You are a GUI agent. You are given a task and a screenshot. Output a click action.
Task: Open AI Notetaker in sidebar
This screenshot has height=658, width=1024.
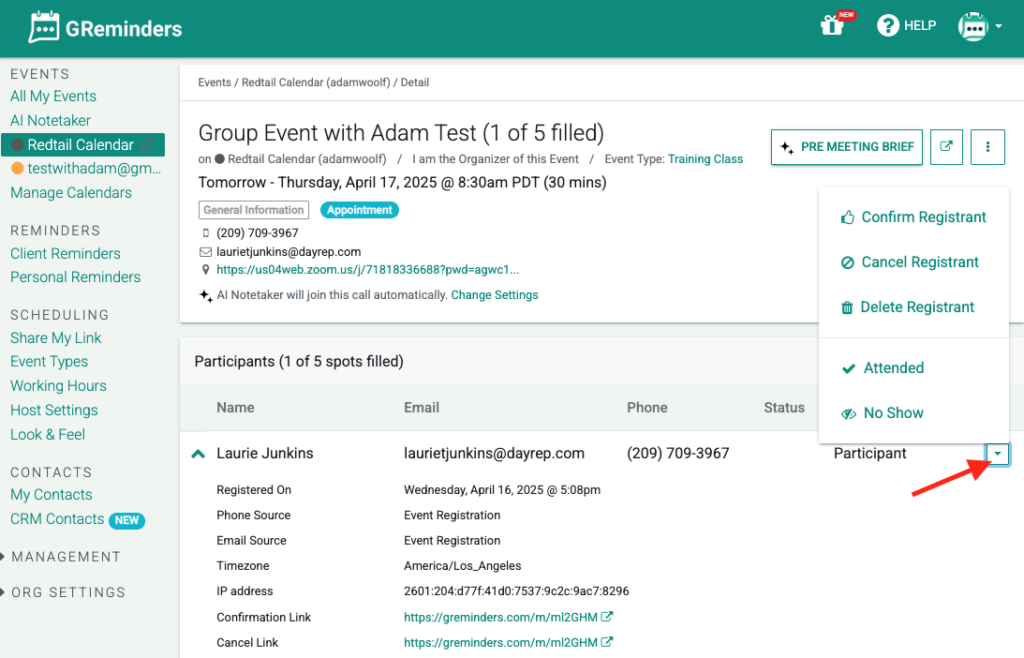click(x=50, y=120)
